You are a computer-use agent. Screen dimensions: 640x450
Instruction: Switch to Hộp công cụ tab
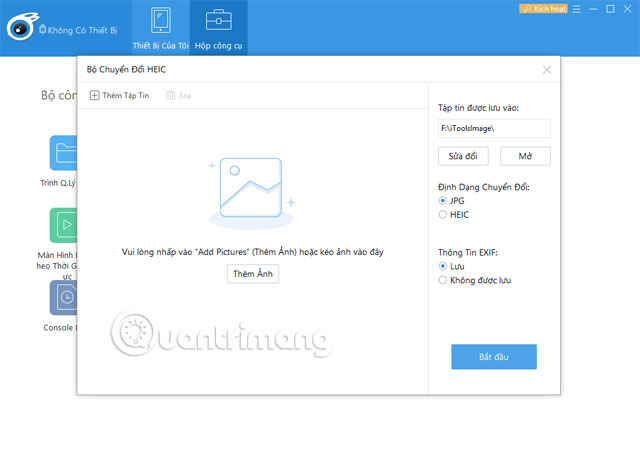[x=219, y=28]
